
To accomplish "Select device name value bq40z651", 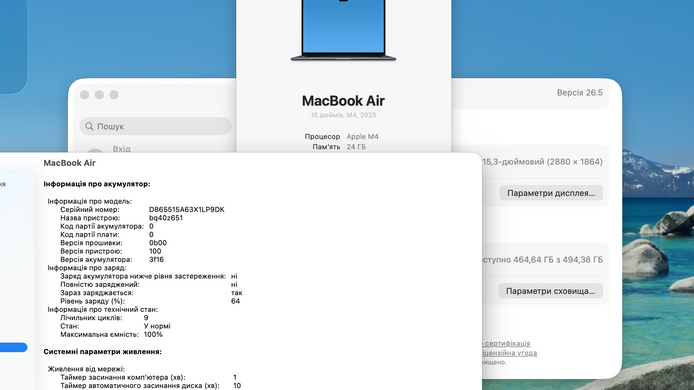I will pos(166,218).
